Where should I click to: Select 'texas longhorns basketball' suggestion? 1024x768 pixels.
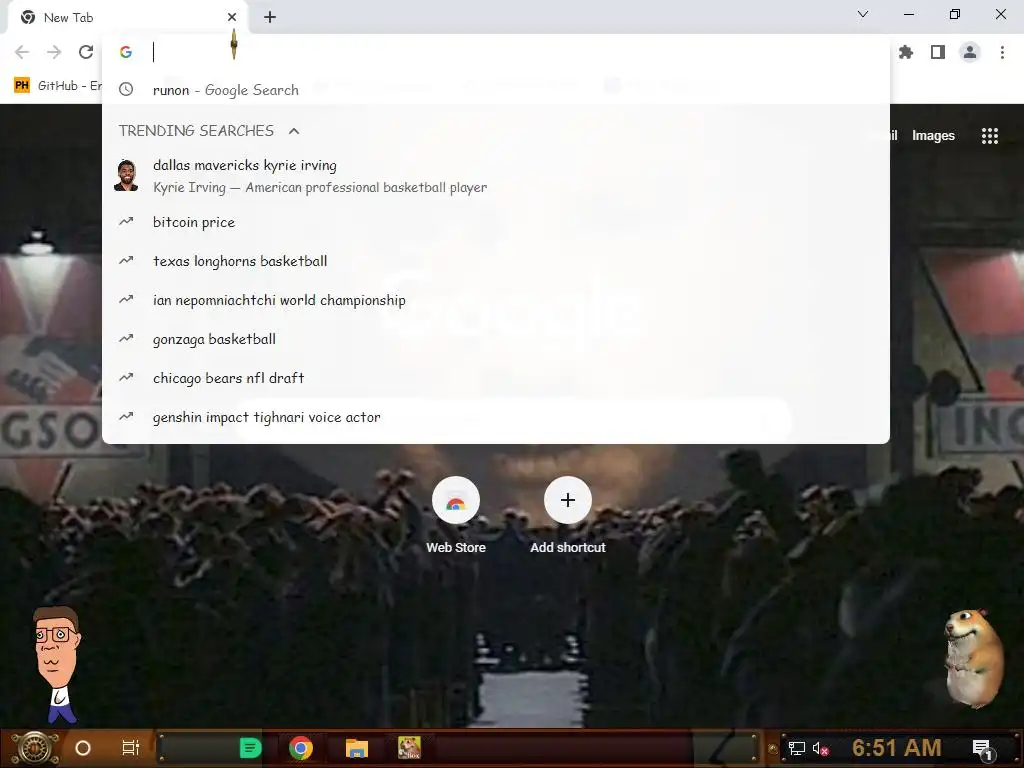coord(496,261)
